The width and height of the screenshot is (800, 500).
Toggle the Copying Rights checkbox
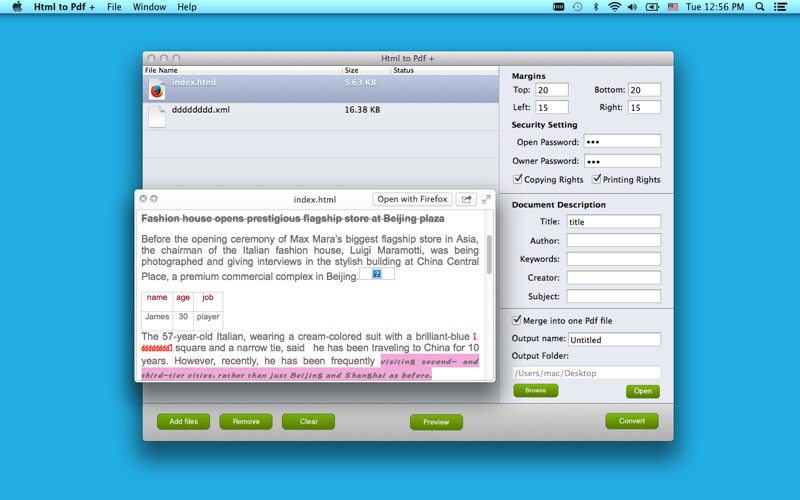pyautogui.click(x=518, y=179)
